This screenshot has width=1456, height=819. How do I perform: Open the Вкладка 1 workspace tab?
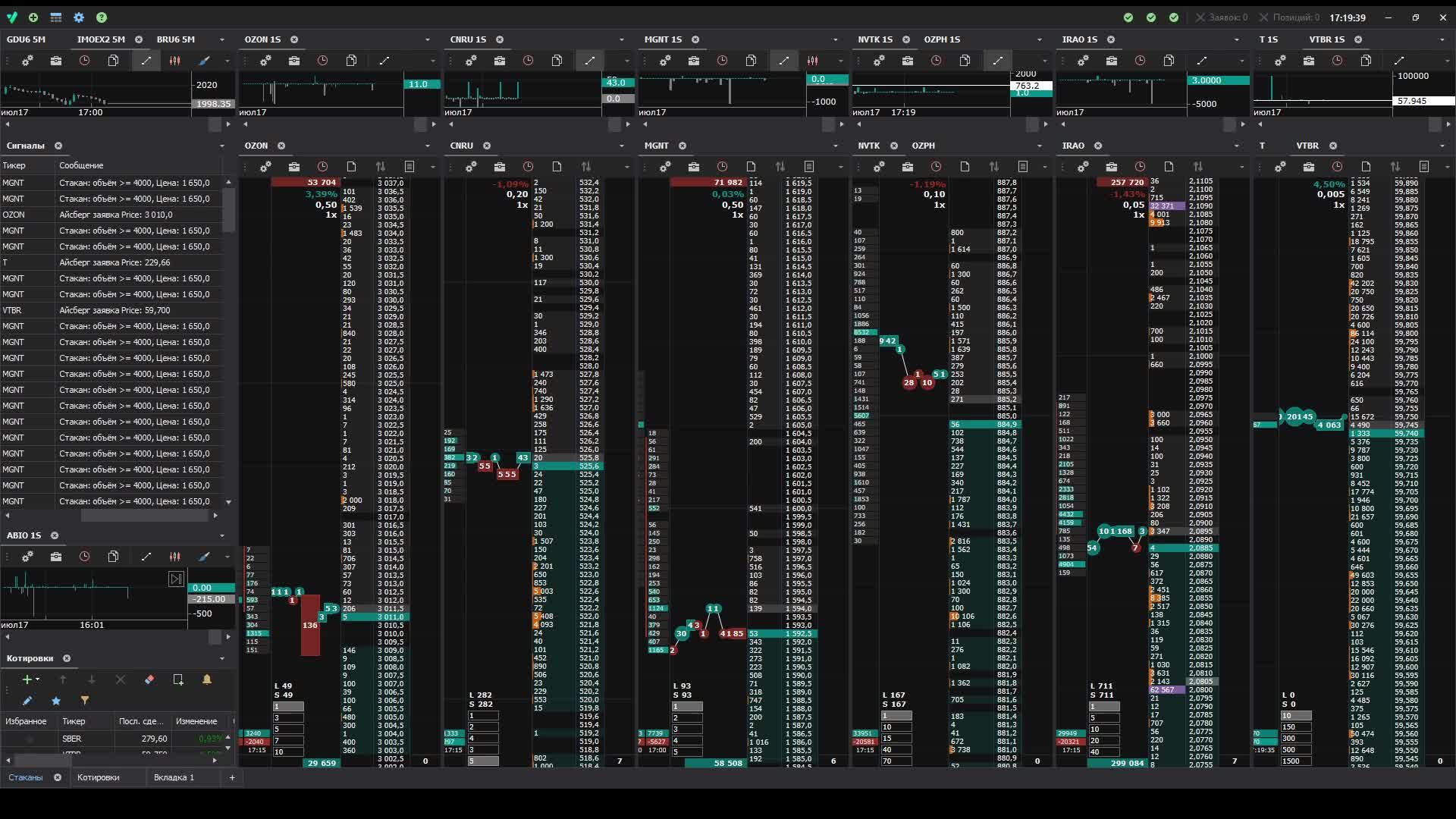[174, 777]
